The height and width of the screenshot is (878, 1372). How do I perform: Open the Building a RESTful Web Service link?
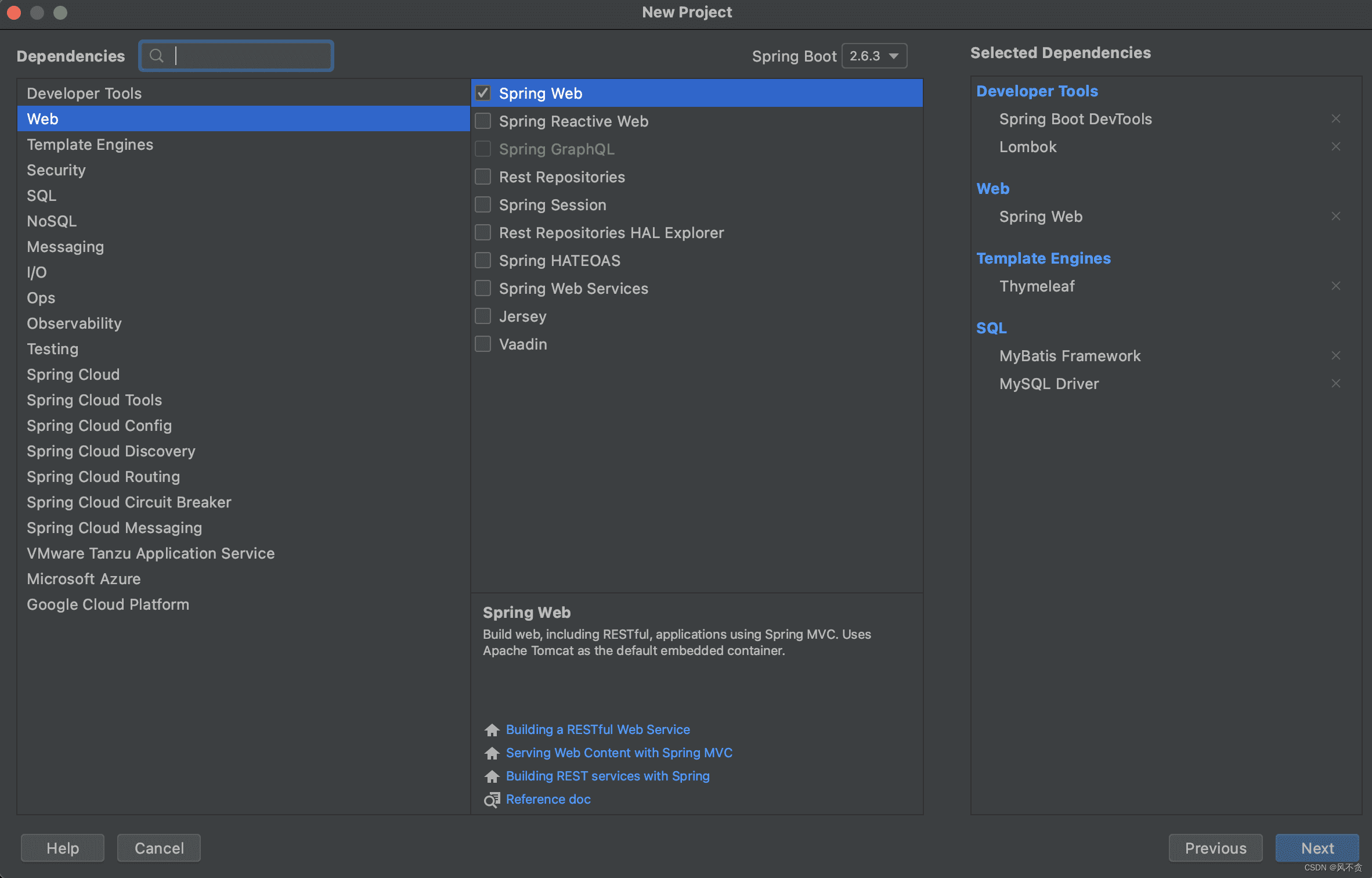[598, 729]
